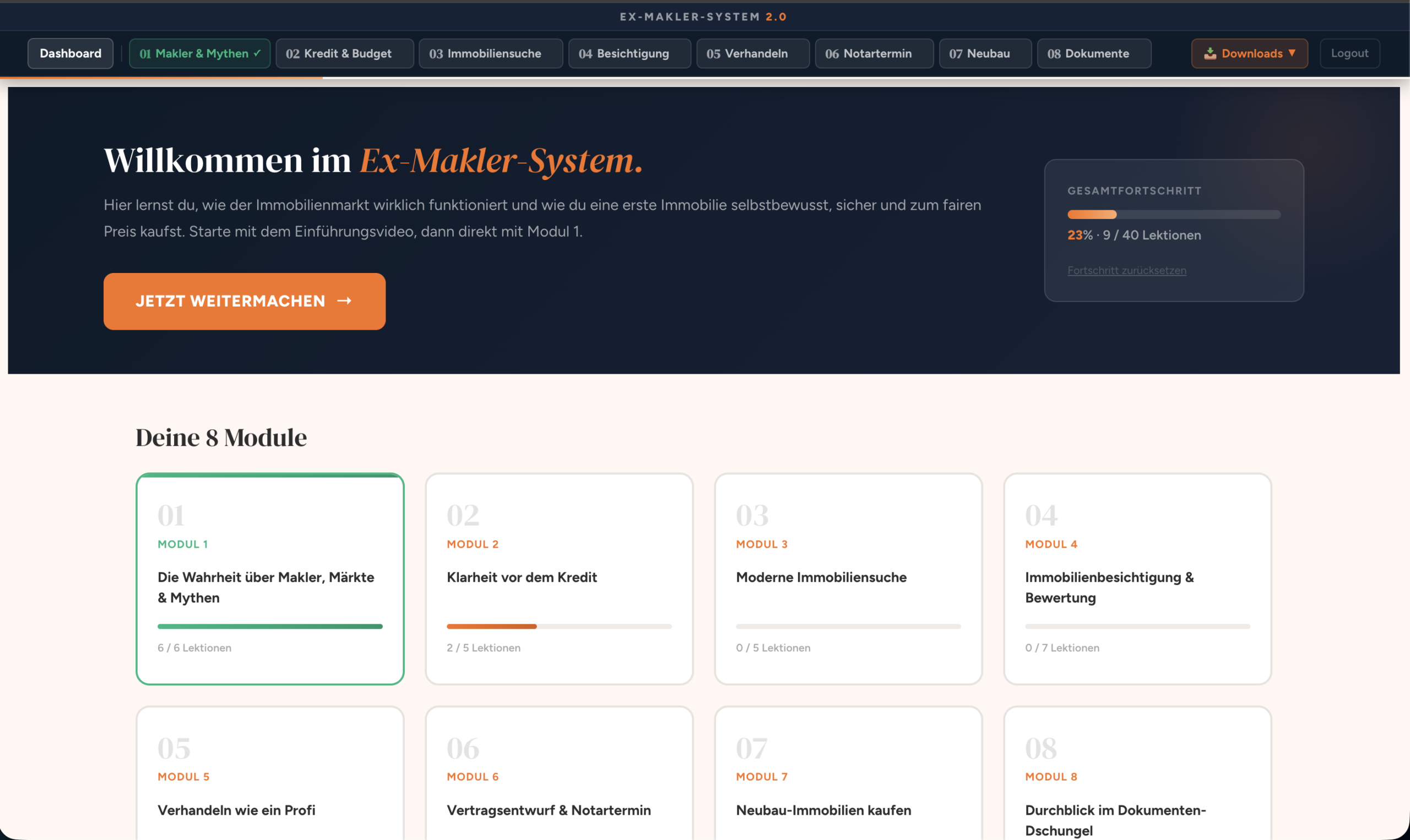
Task: Click the GESAMTFORTSCHRITT label
Action: 1134,191
